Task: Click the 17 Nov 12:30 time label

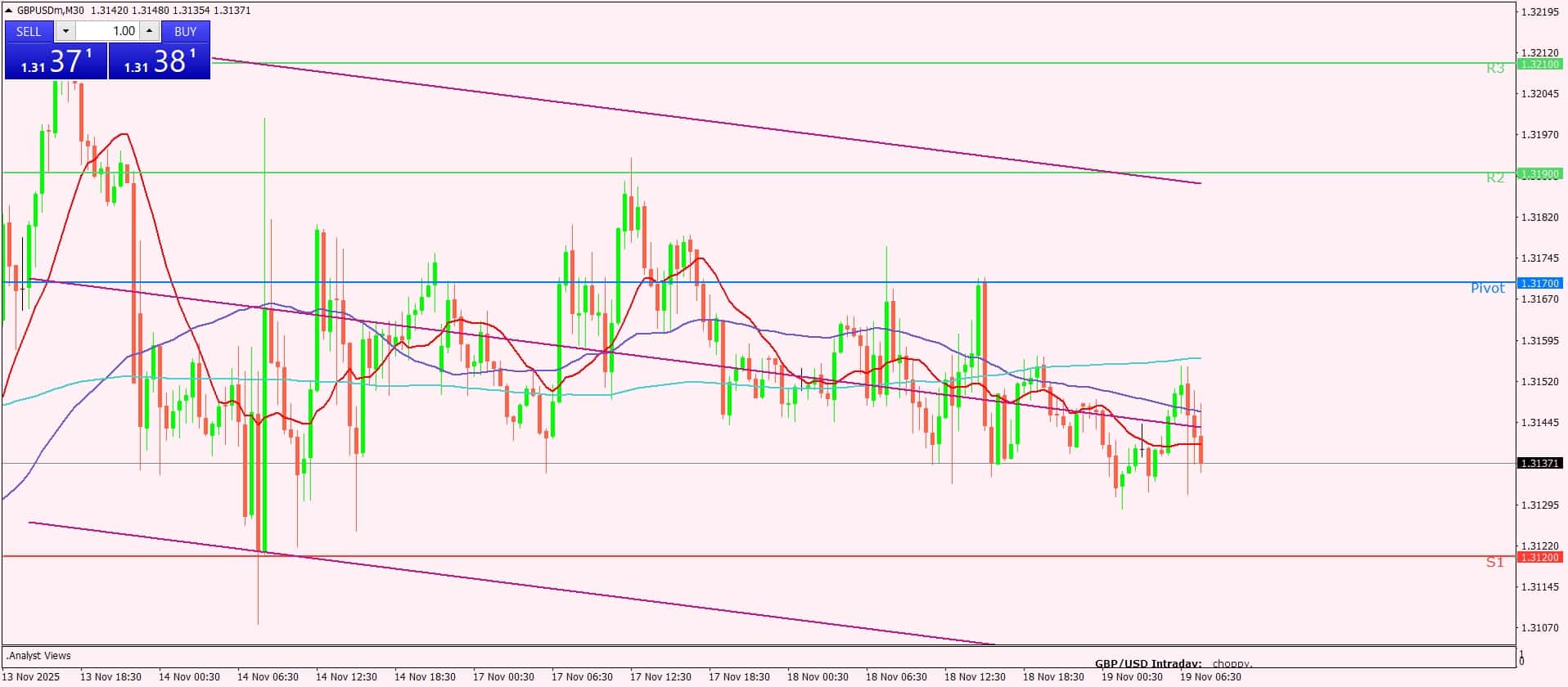Action: [660, 676]
